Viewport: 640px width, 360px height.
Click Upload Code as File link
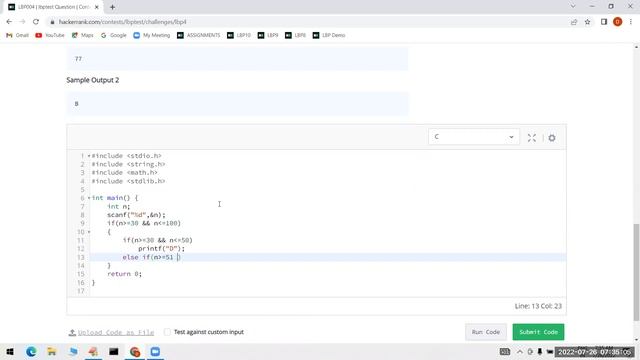(x=111, y=332)
